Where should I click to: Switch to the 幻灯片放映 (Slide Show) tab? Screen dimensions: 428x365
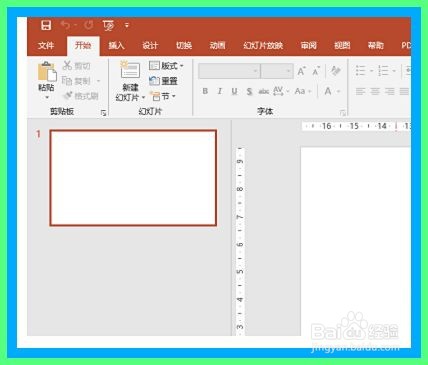(263, 45)
